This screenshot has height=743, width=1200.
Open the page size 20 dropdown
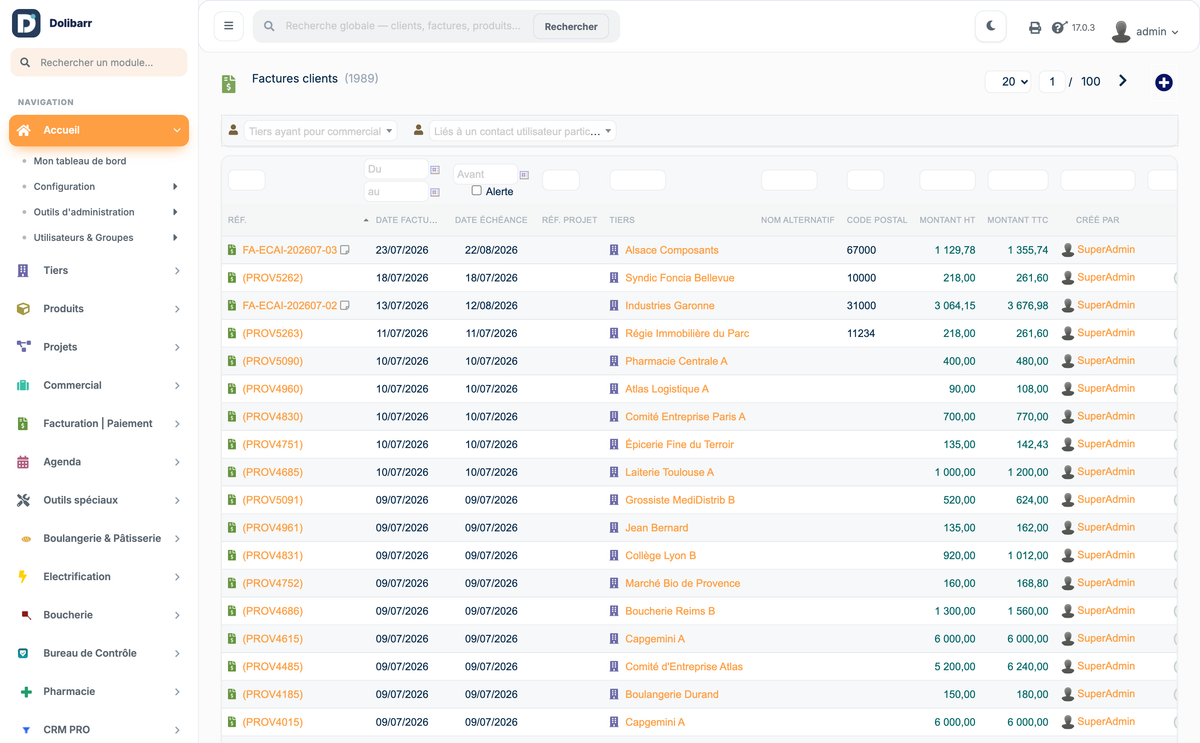1008,82
